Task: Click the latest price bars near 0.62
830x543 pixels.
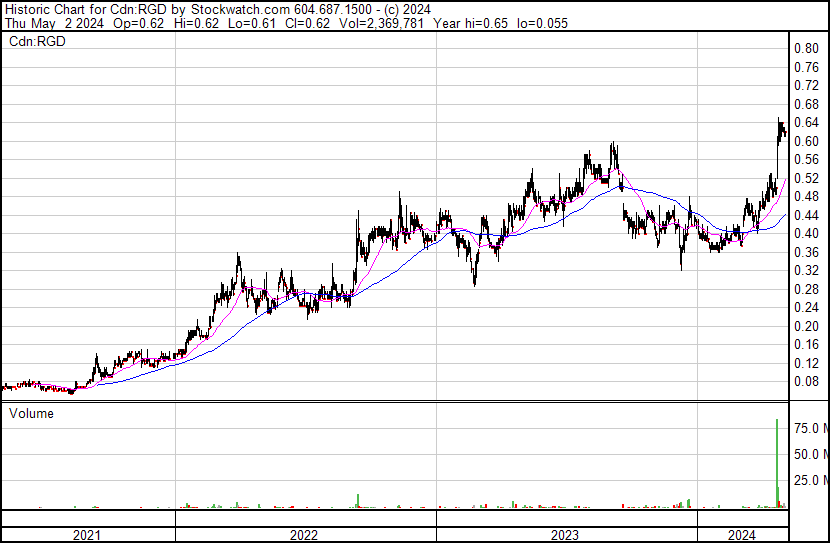Action: pos(783,130)
